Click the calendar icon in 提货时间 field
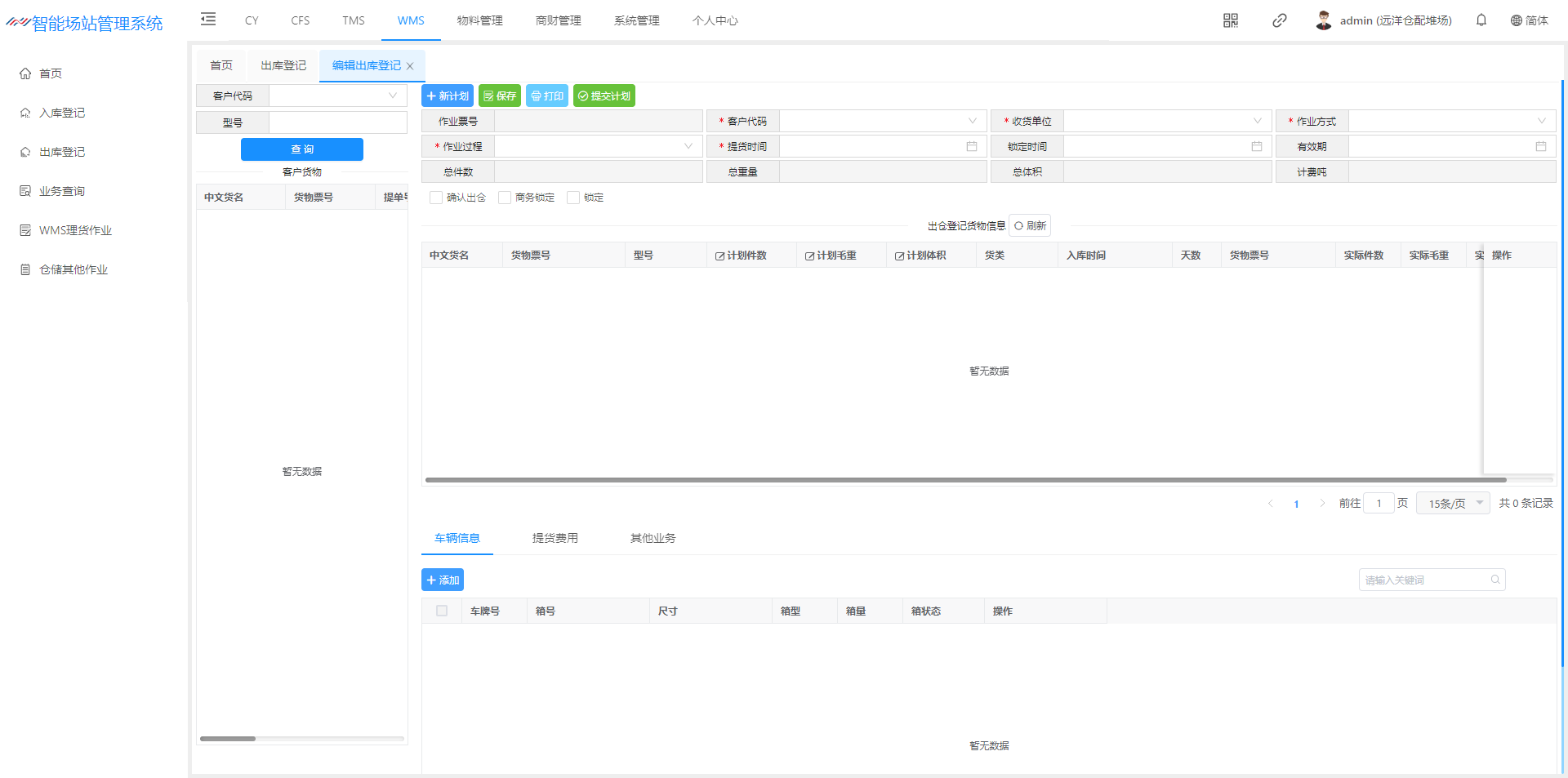 [972, 147]
